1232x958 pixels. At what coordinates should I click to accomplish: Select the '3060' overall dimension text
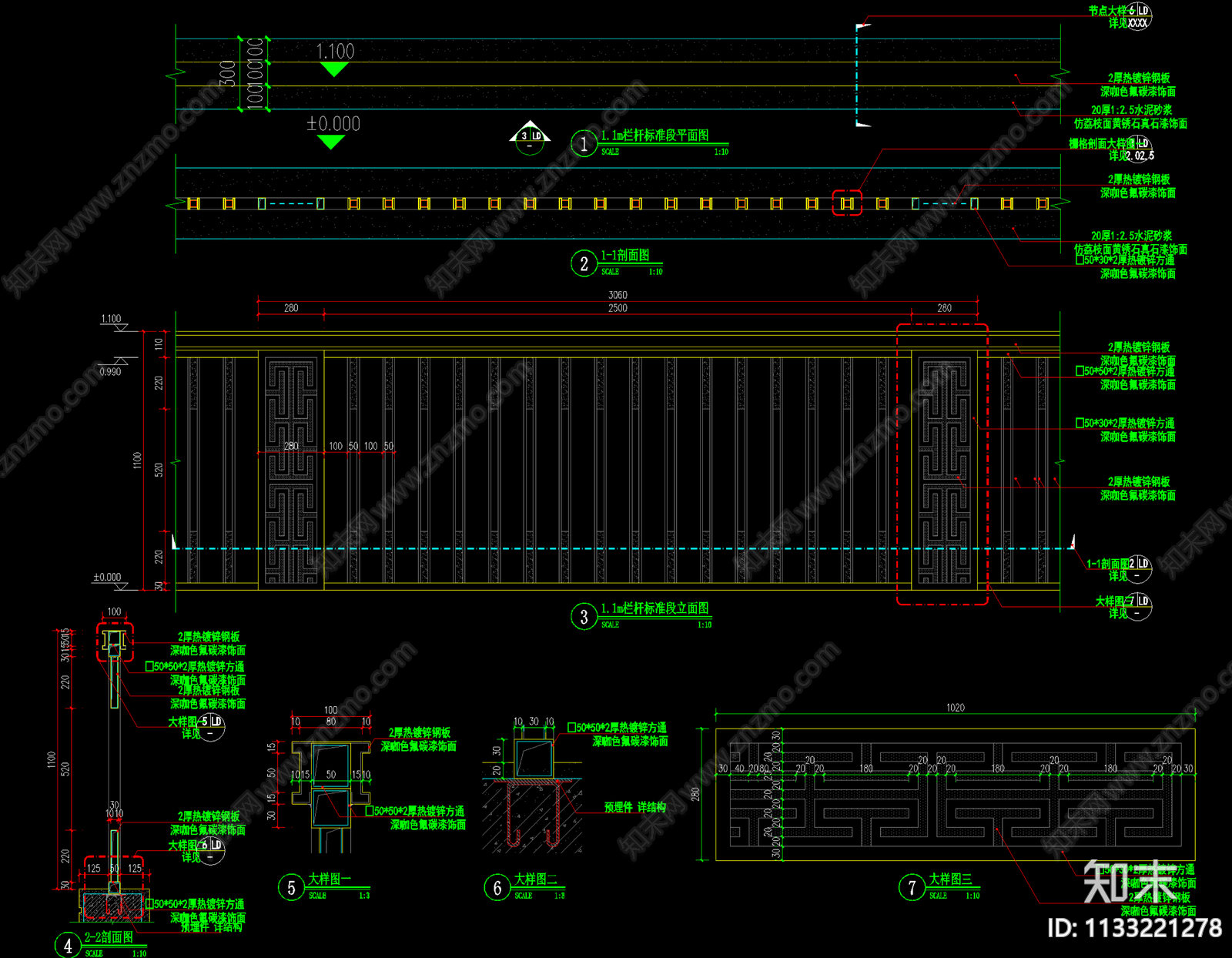[x=618, y=295]
